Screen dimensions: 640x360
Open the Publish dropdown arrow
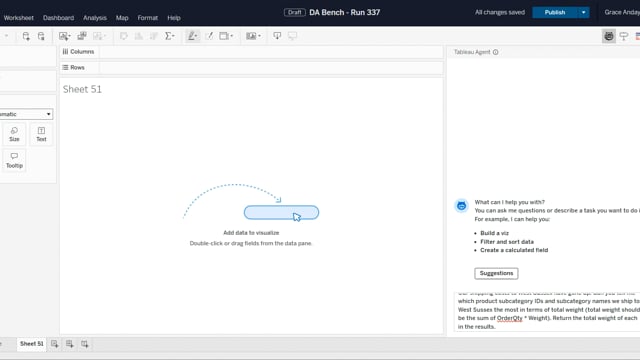(x=584, y=13)
